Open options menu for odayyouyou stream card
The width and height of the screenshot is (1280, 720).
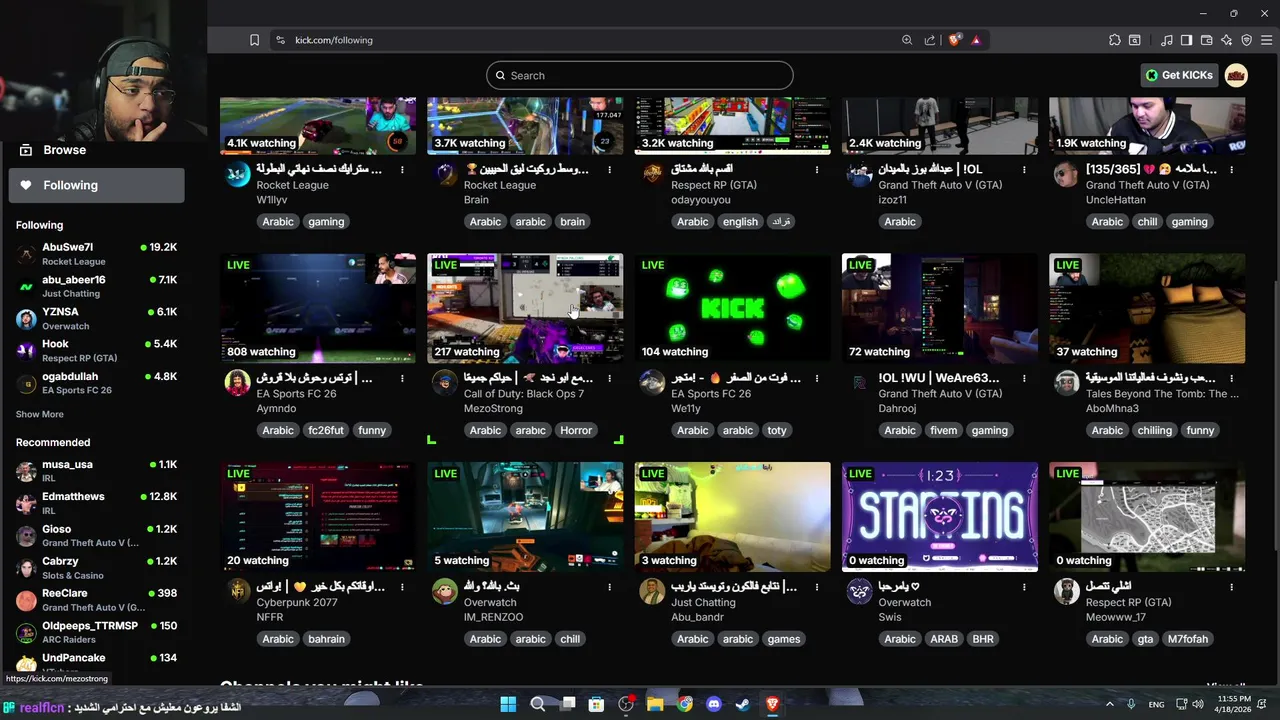tap(817, 170)
